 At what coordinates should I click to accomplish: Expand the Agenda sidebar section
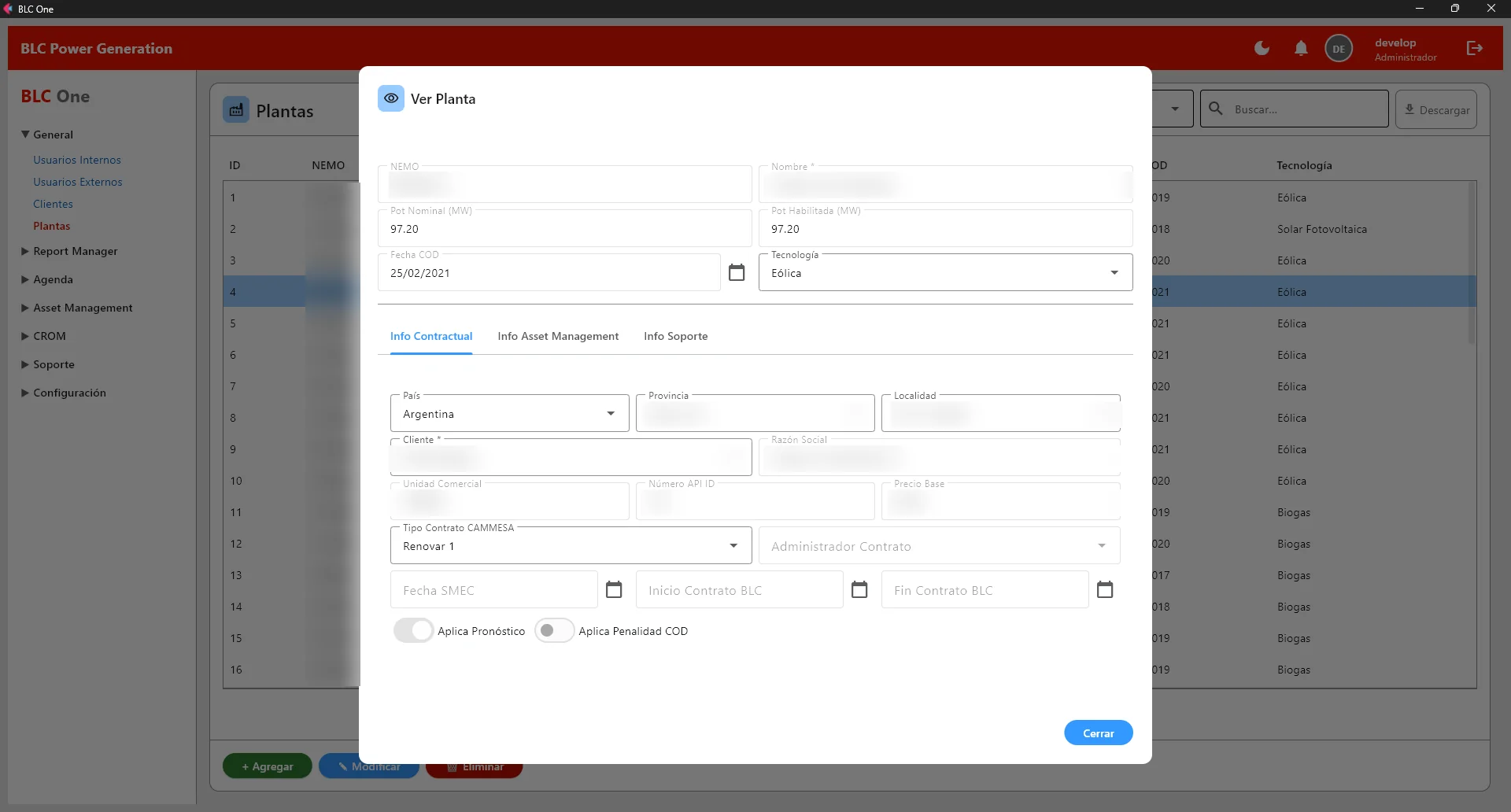pyautogui.click(x=46, y=279)
